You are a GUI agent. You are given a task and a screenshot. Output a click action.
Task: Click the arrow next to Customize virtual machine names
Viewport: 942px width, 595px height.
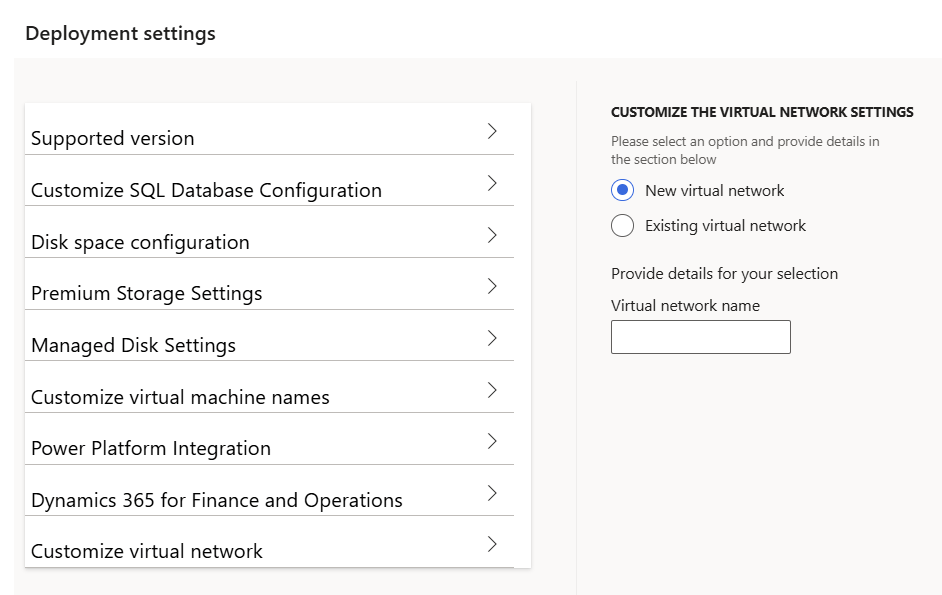[x=492, y=390]
